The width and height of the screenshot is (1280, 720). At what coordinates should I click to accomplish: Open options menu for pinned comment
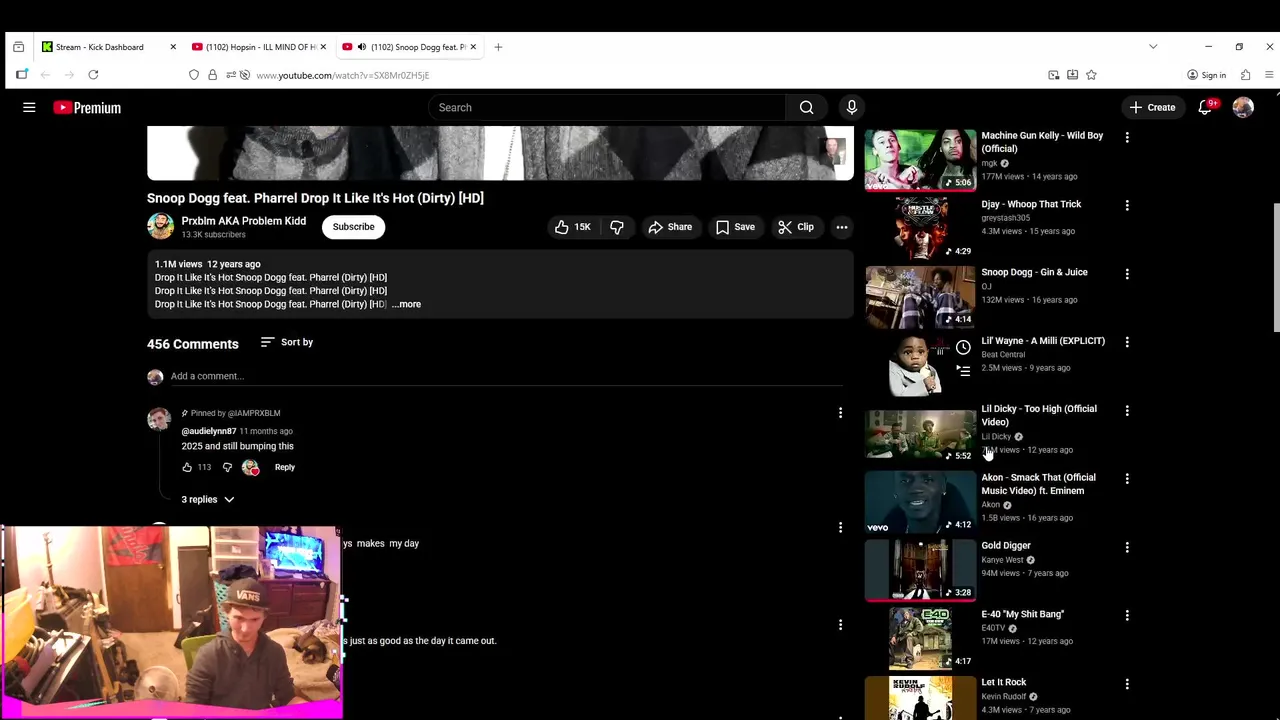click(840, 413)
